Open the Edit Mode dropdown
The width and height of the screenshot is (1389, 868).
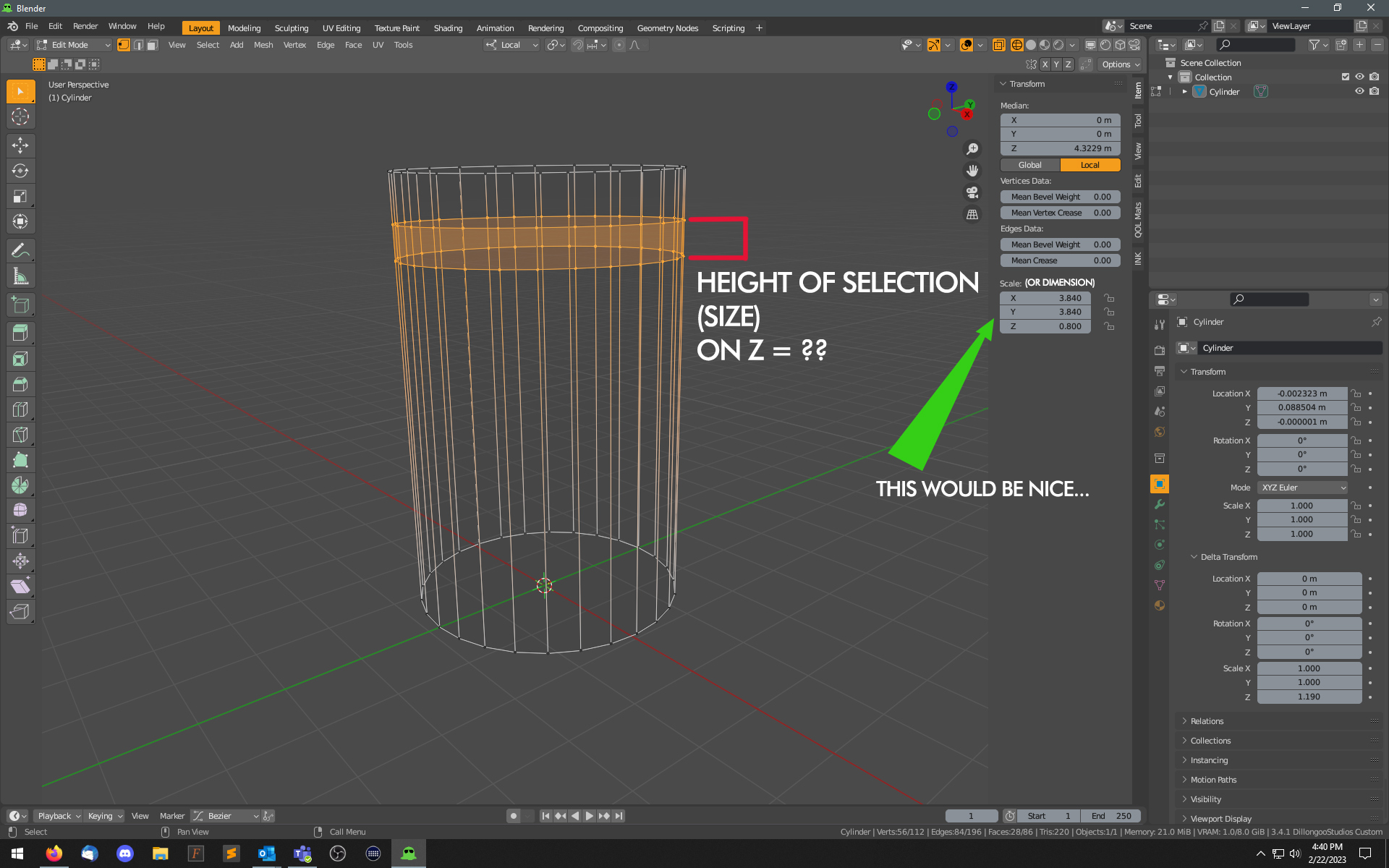(x=73, y=45)
